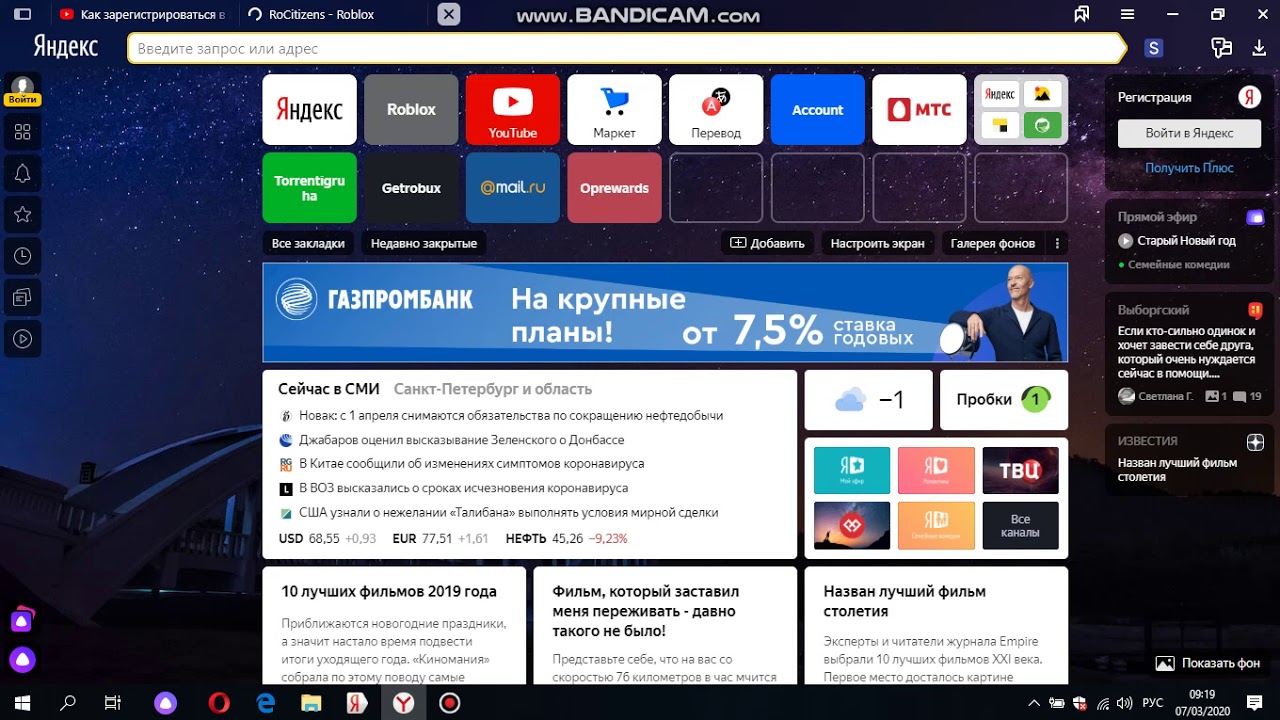Viewport: 1280px width, 720px height.
Task: Open the Account speed dial tile
Action: pos(818,110)
